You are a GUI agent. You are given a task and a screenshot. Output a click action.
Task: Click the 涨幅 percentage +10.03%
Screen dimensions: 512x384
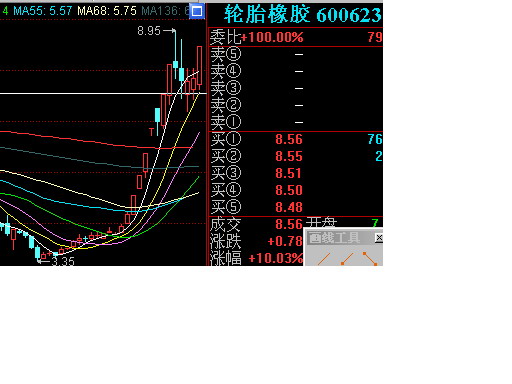tap(276, 258)
